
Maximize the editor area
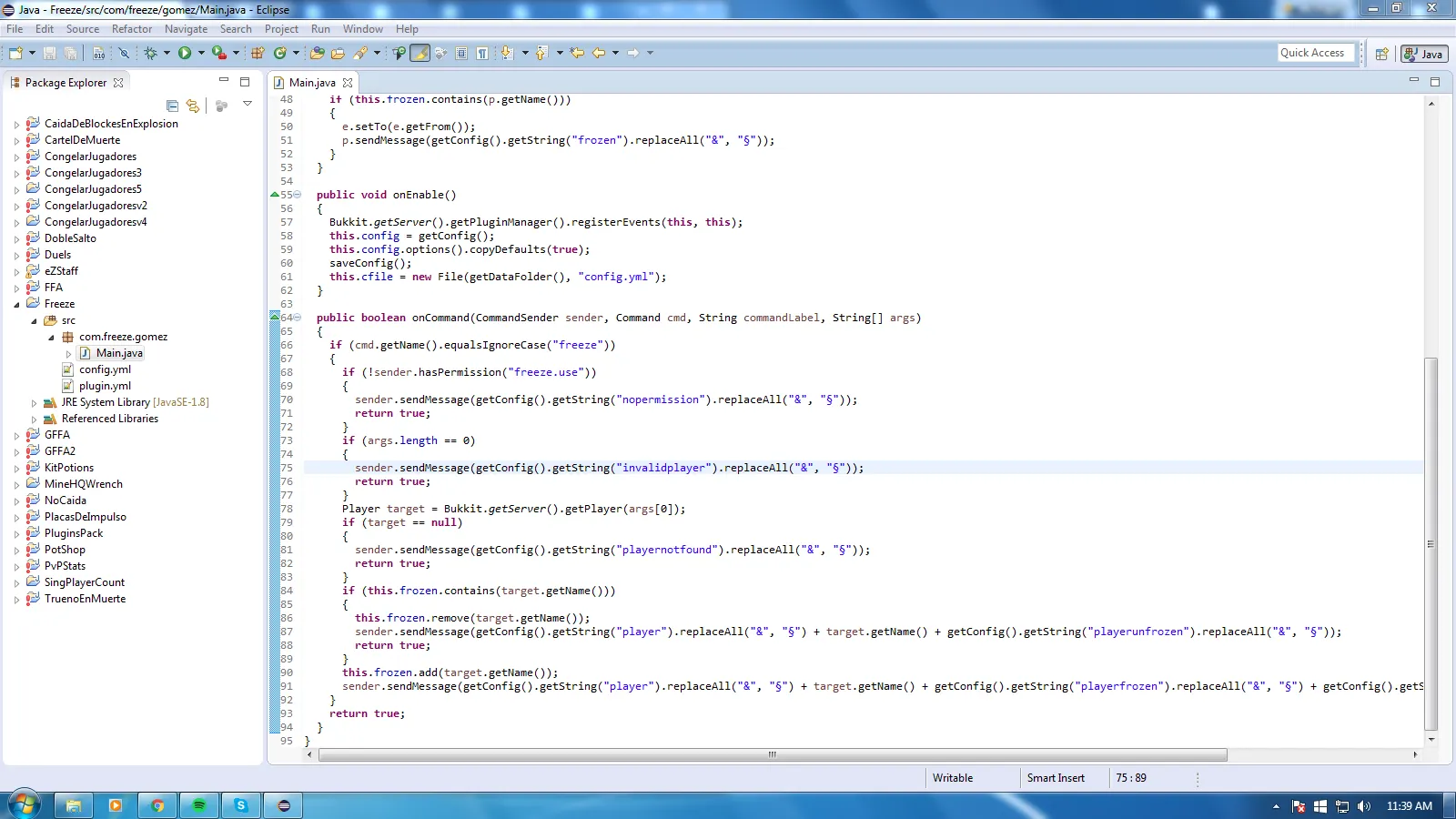tap(1435, 82)
